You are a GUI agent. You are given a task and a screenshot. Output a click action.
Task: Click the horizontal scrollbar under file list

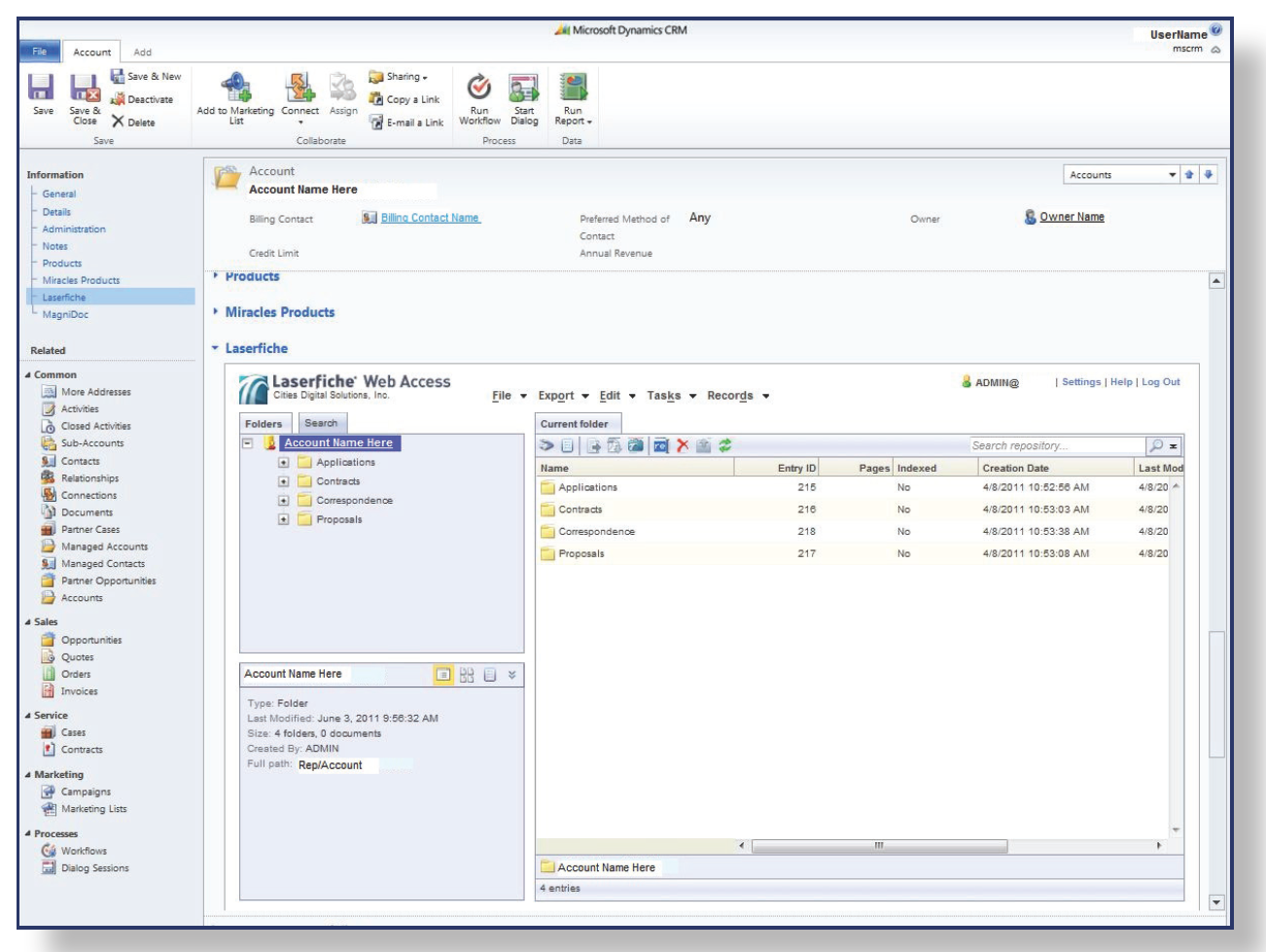pos(880,846)
